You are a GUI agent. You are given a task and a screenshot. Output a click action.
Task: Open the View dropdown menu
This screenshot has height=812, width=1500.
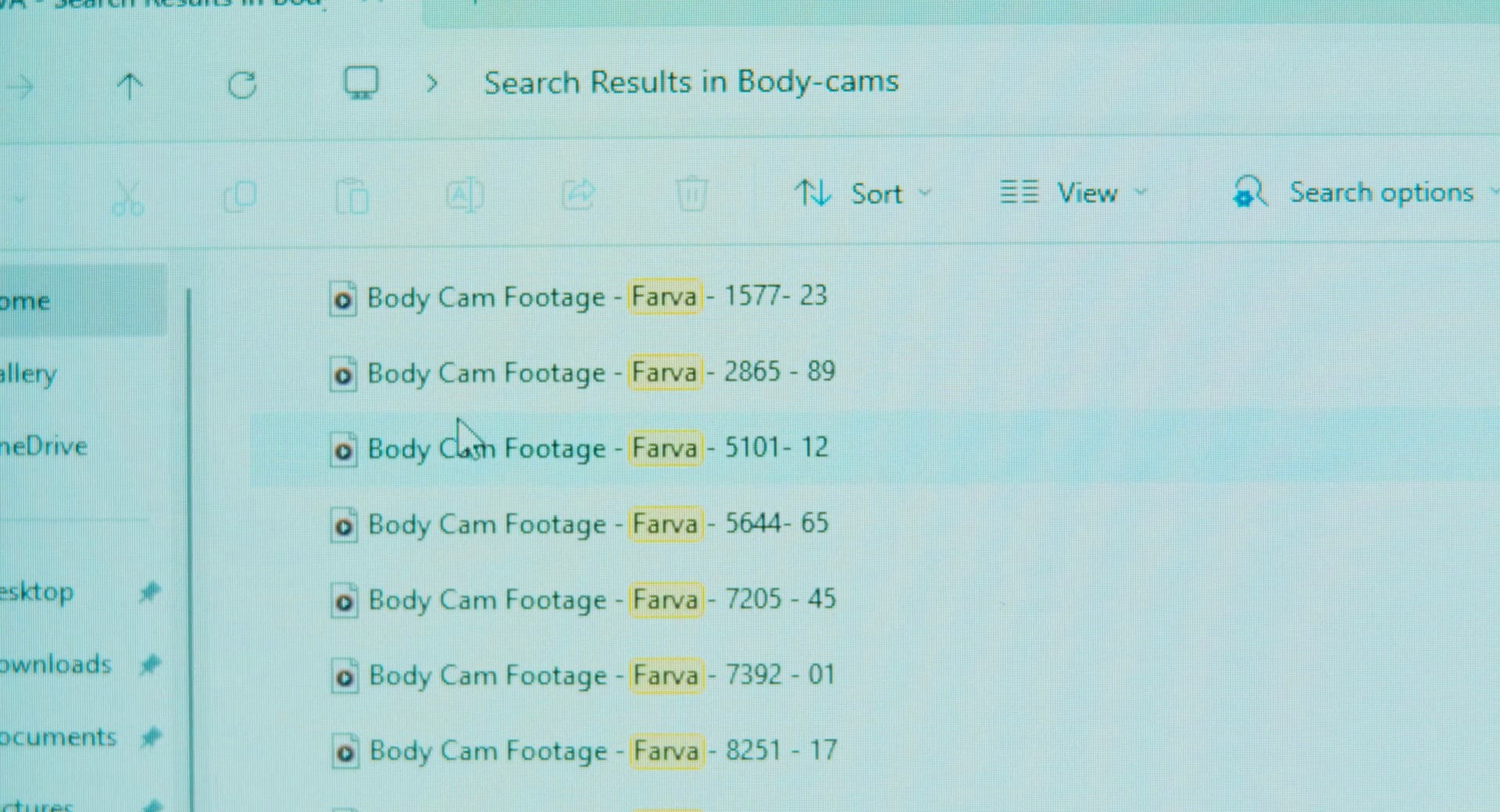pyautogui.click(x=1073, y=192)
